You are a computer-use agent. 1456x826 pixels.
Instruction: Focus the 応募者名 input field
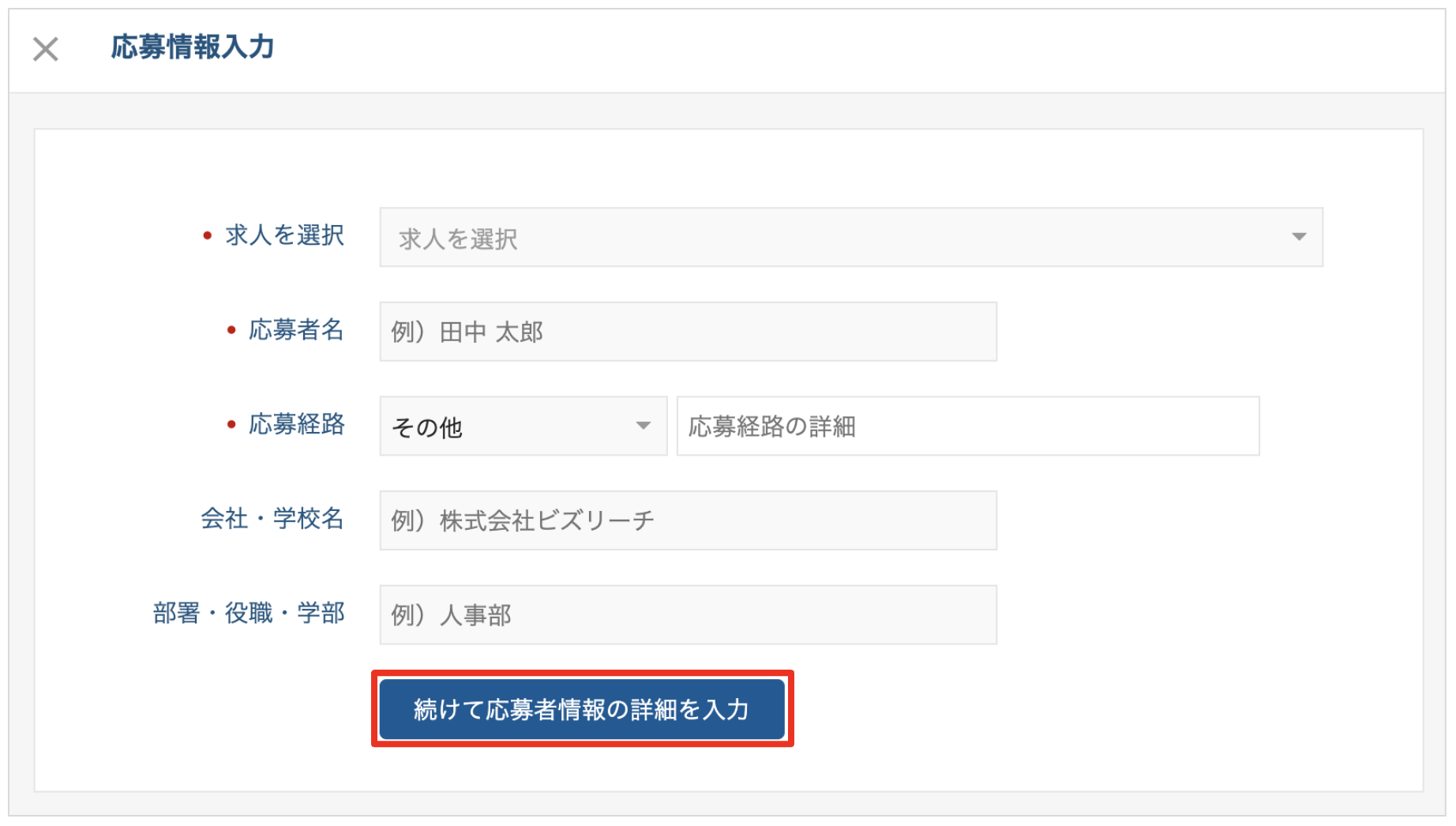tap(688, 332)
